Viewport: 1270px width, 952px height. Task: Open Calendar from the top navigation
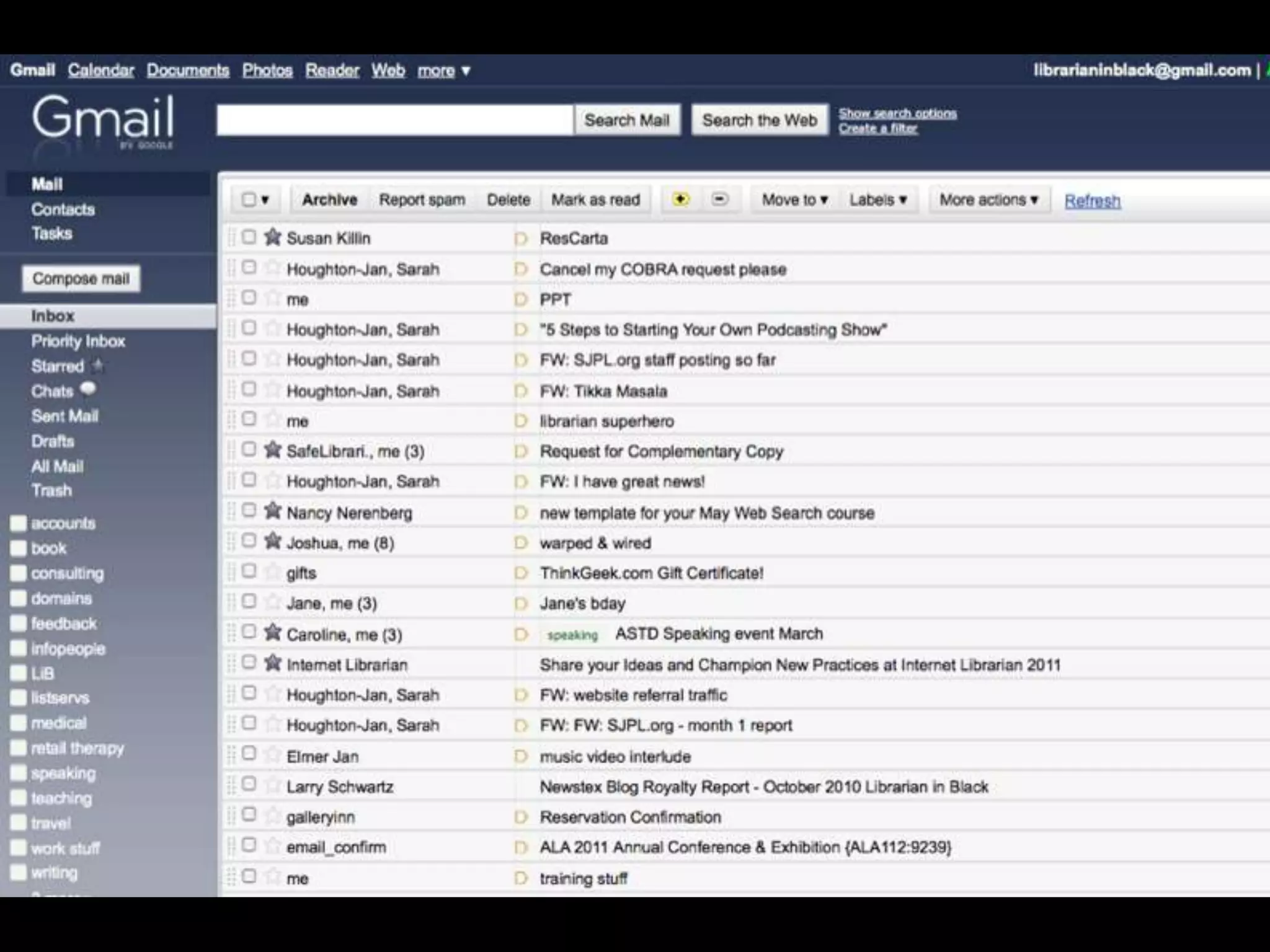(x=100, y=70)
